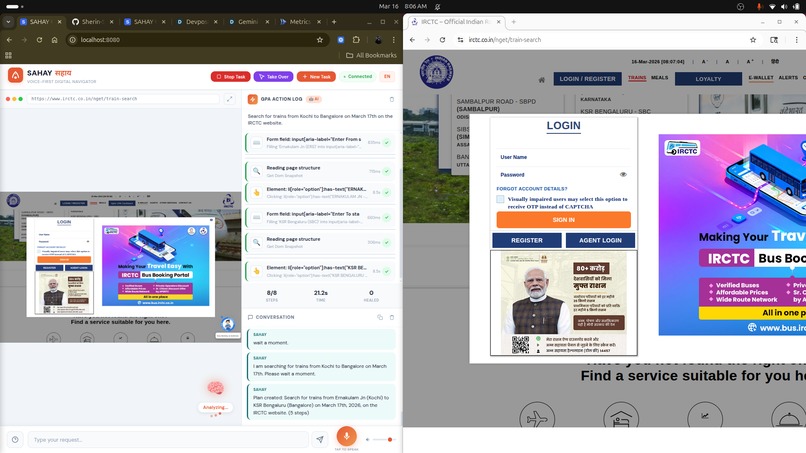Viewport: 806px width, 453px height.
Task: Click the LOYALTY button on IRCTC
Action: tap(708, 79)
